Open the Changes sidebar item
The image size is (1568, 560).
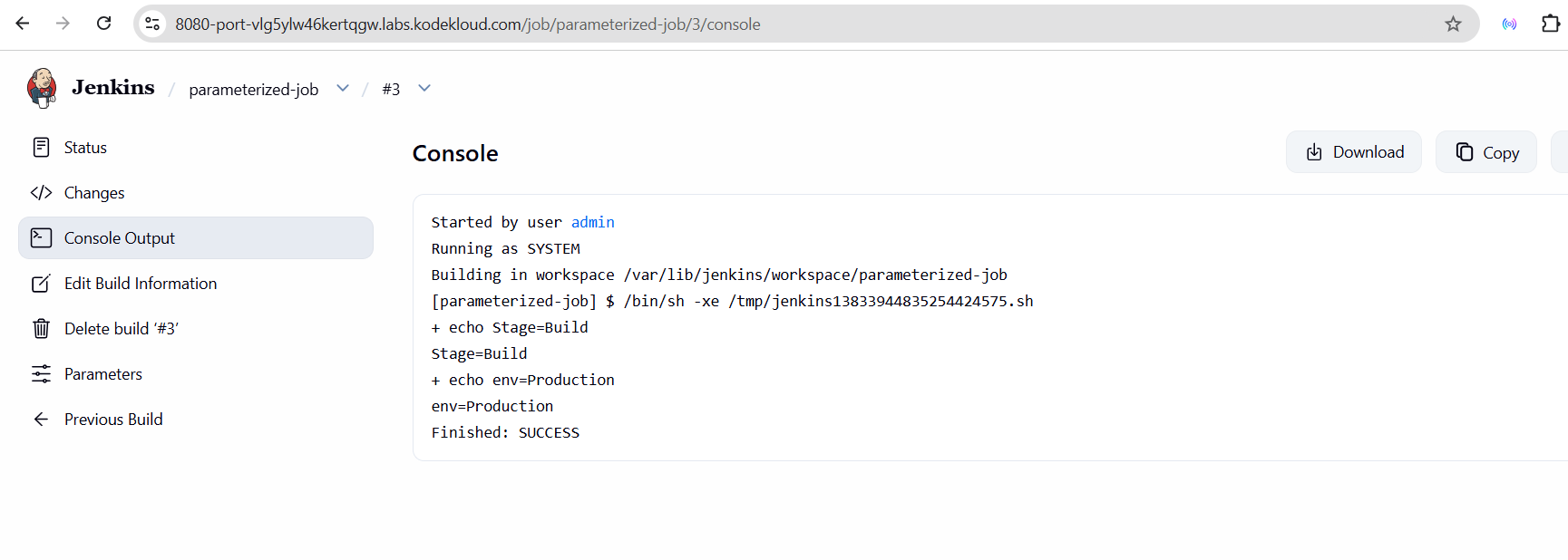[x=94, y=192]
